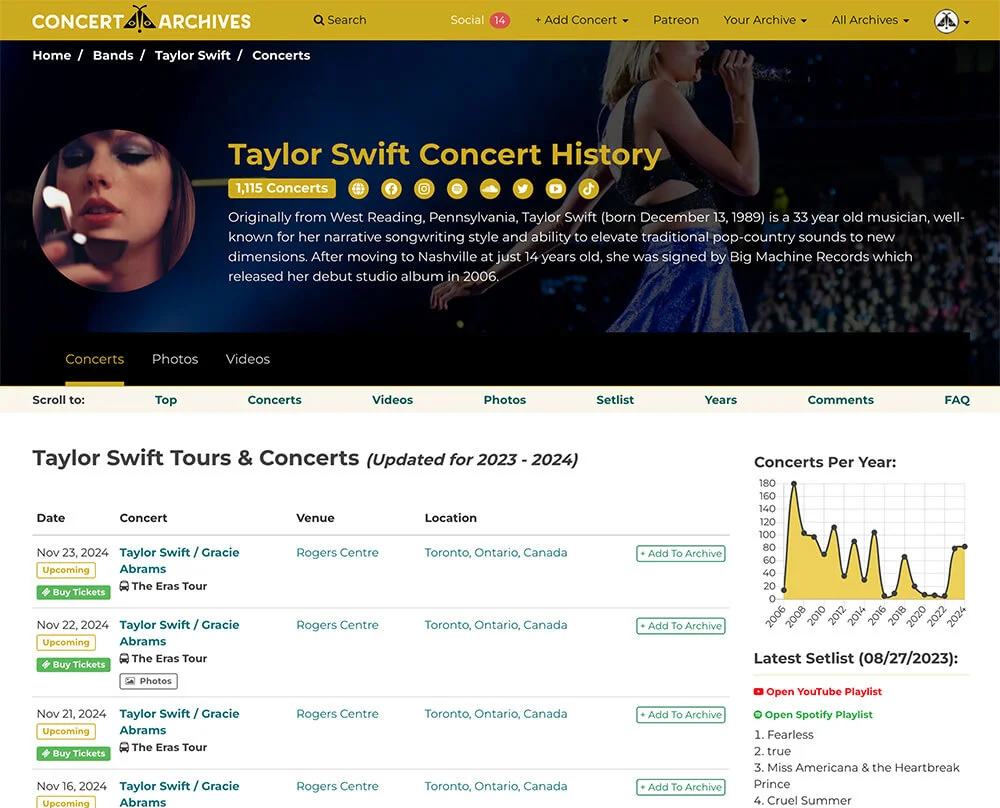Expand the Your Archive dropdown
The image size is (1000, 808).
[765, 20]
